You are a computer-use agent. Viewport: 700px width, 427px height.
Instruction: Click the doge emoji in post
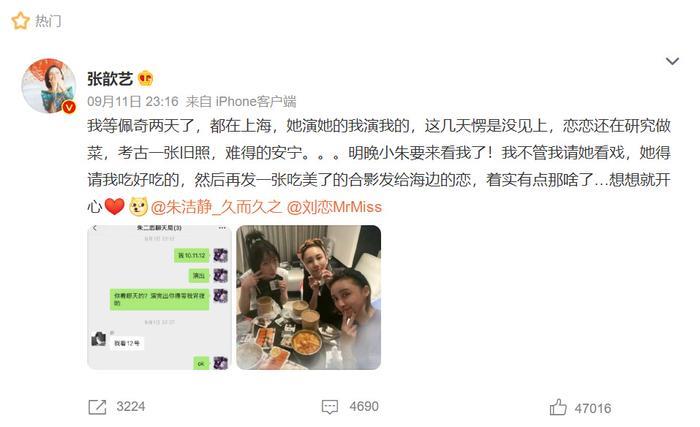138,207
